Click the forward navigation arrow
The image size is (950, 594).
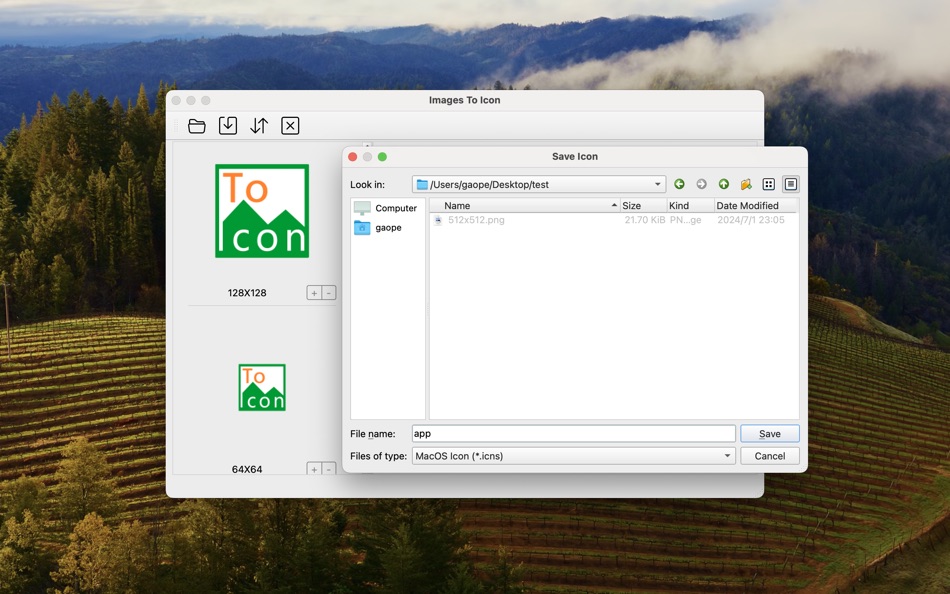pos(701,184)
